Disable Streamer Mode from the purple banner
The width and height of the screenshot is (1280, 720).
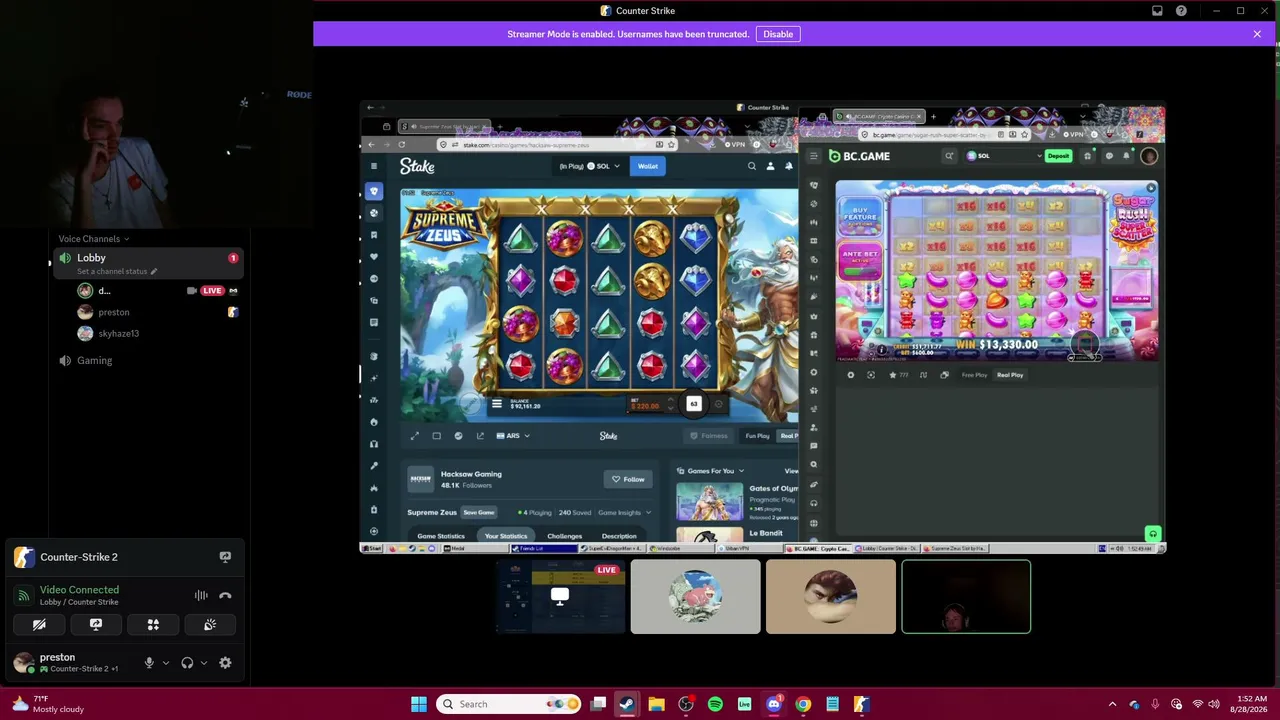(778, 34)
